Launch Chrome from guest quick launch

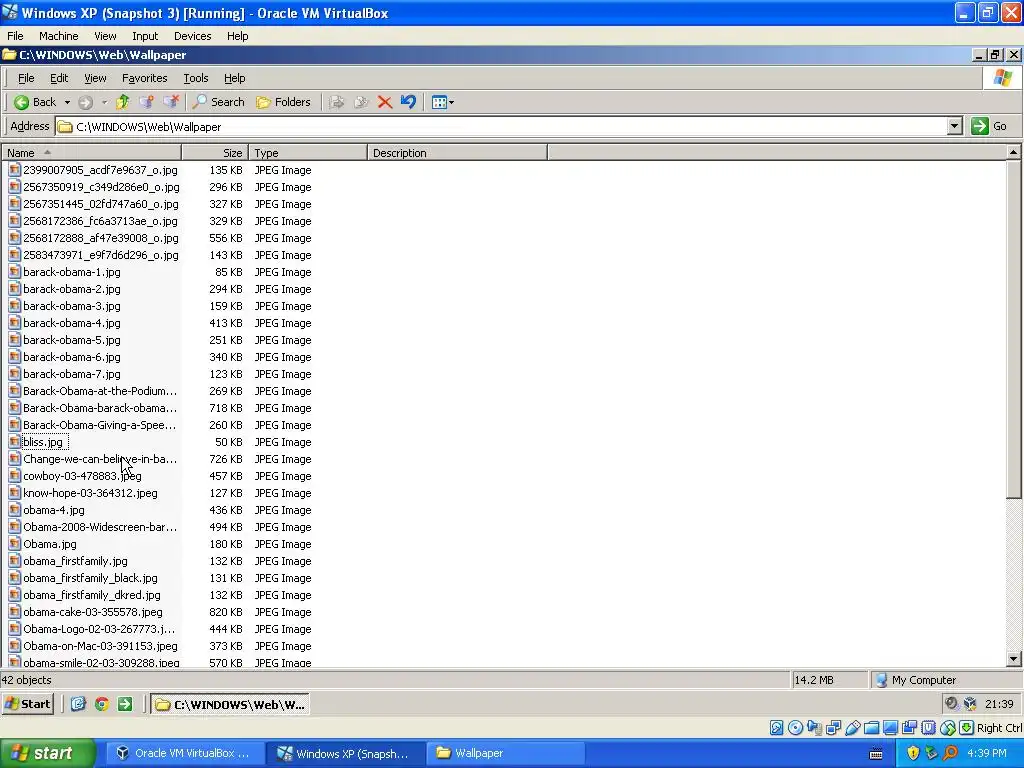[x=101, y=704]
